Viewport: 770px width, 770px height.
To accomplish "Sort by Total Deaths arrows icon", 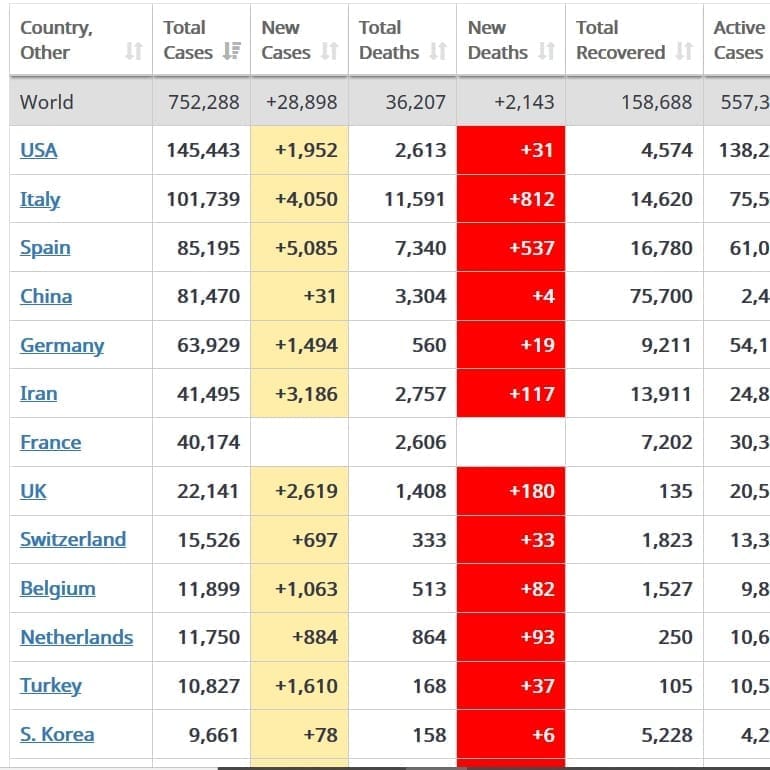I will pyautogui.click(x=438, y=53).
